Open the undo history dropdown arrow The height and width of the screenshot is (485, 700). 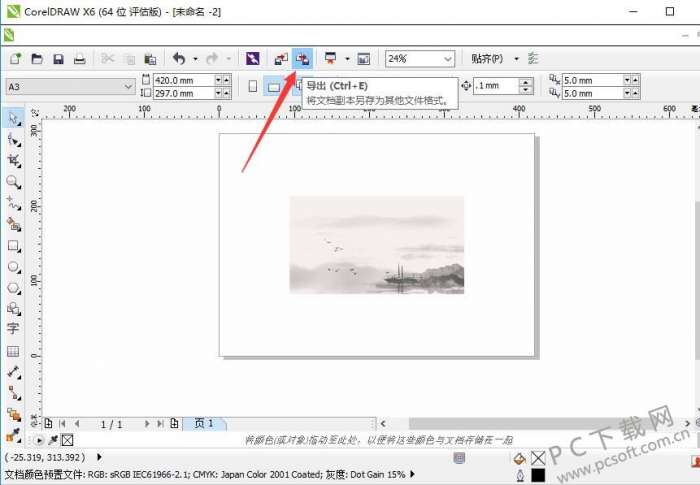pos(195,59)
